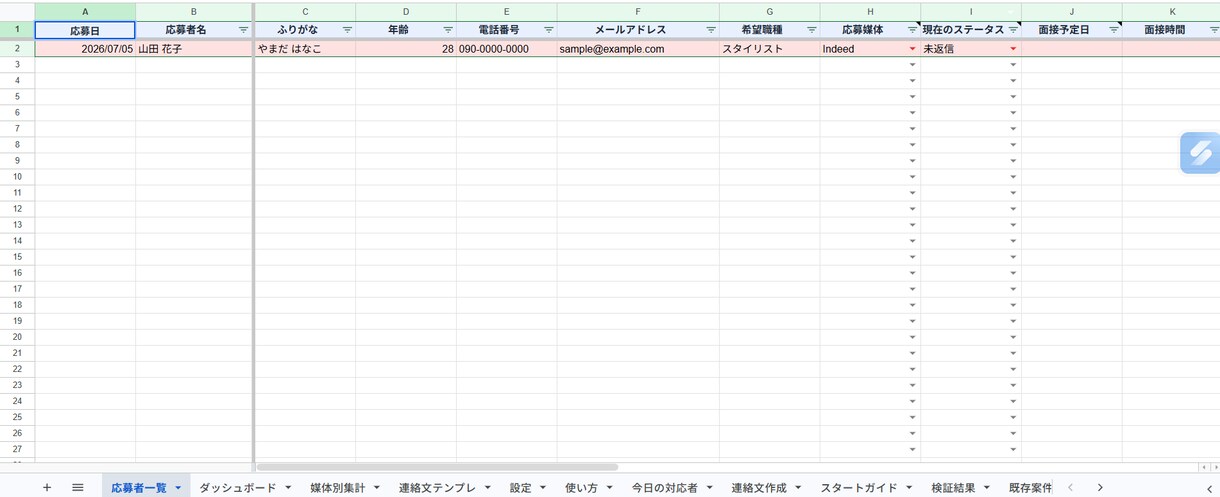
Task: Open 応募媒体 dropdown in row 3
Action: [912, 65]
